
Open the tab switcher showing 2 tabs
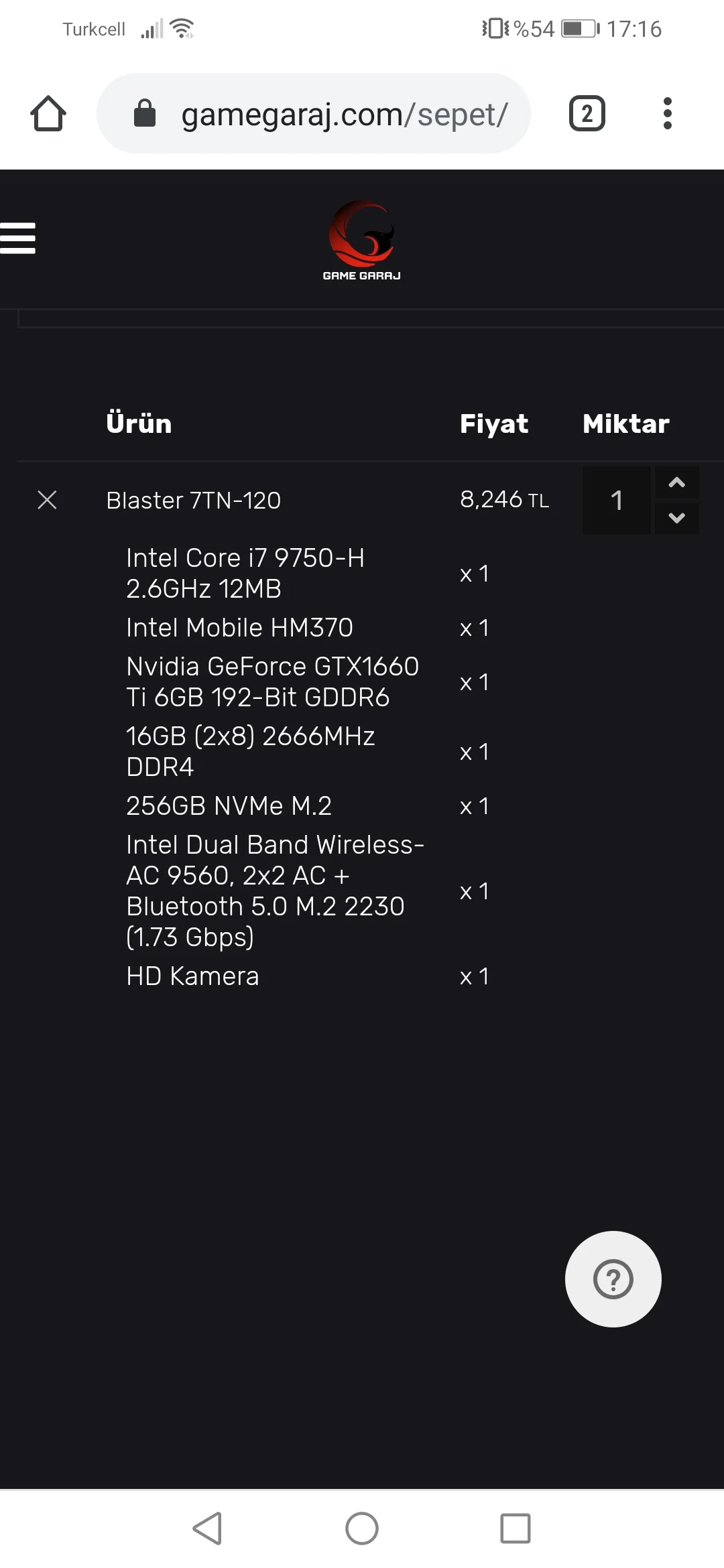click(587, 113)
